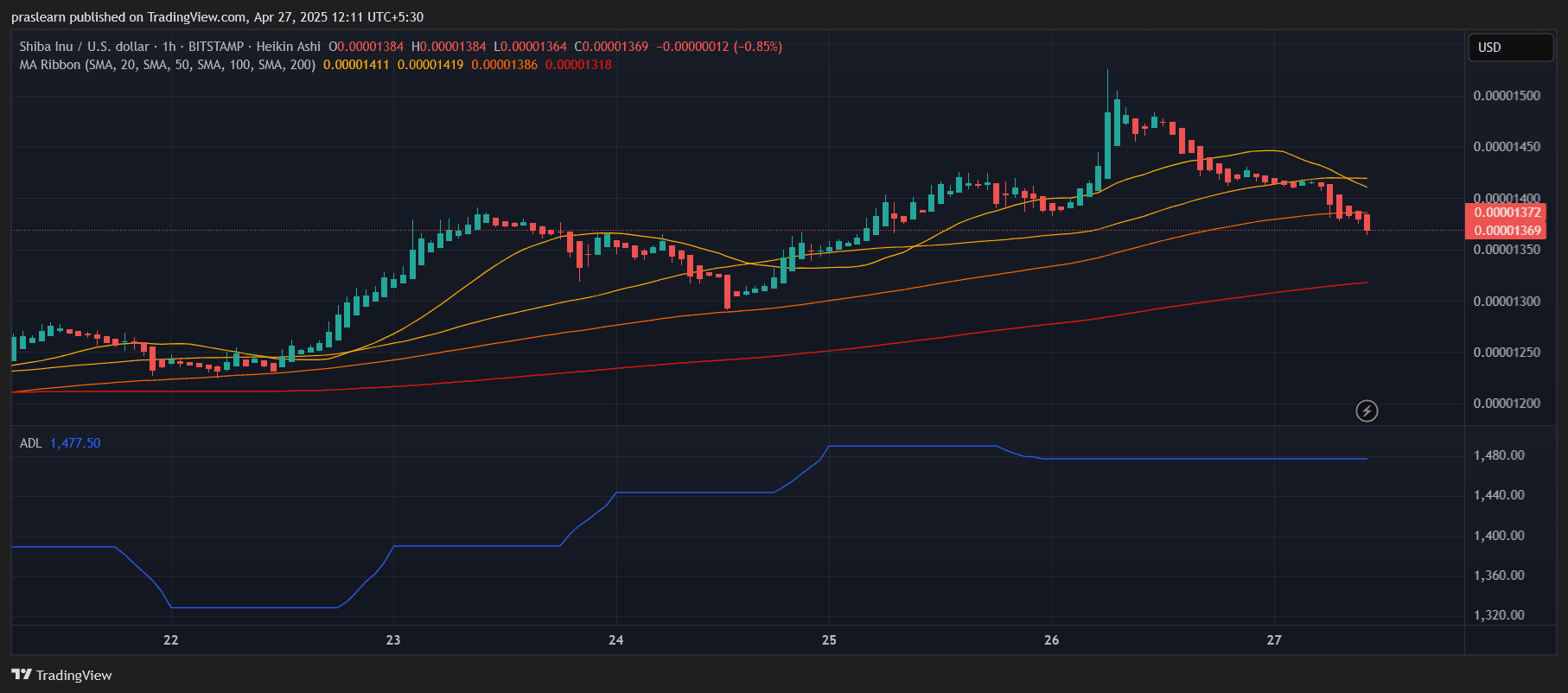This screenshot has width=1568, height=693.
Task: Click the 1h timeframe label in legend
Action: pyautogui.click(x=169, y=47)
